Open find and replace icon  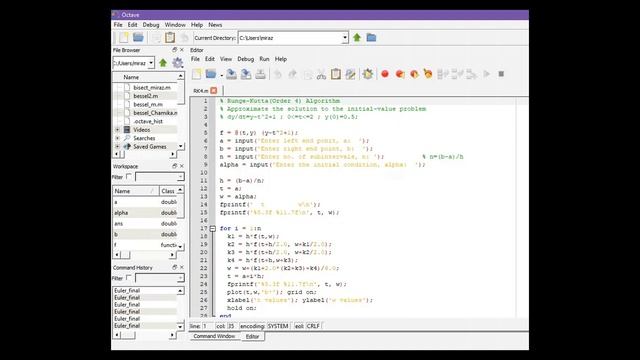coord(350,74)
